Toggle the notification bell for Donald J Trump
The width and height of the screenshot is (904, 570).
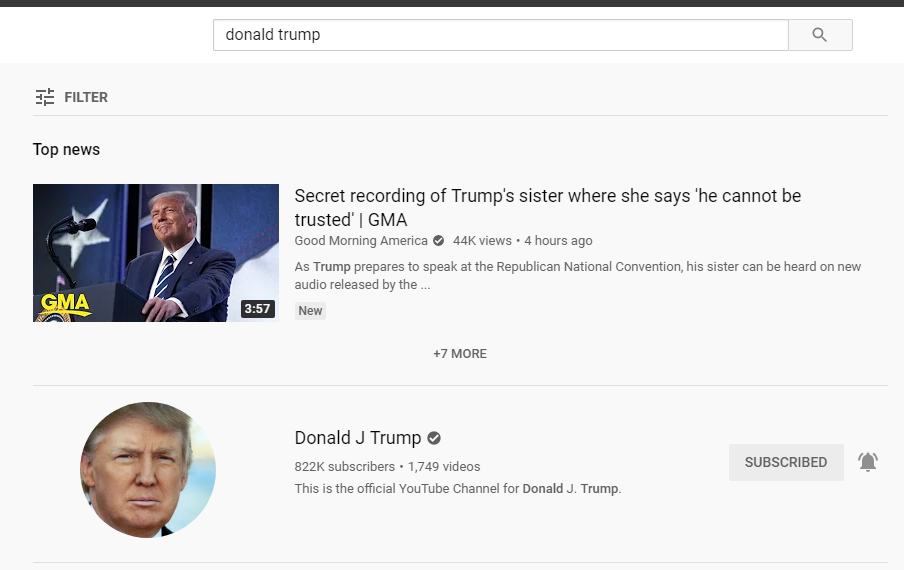click(868, 462)
